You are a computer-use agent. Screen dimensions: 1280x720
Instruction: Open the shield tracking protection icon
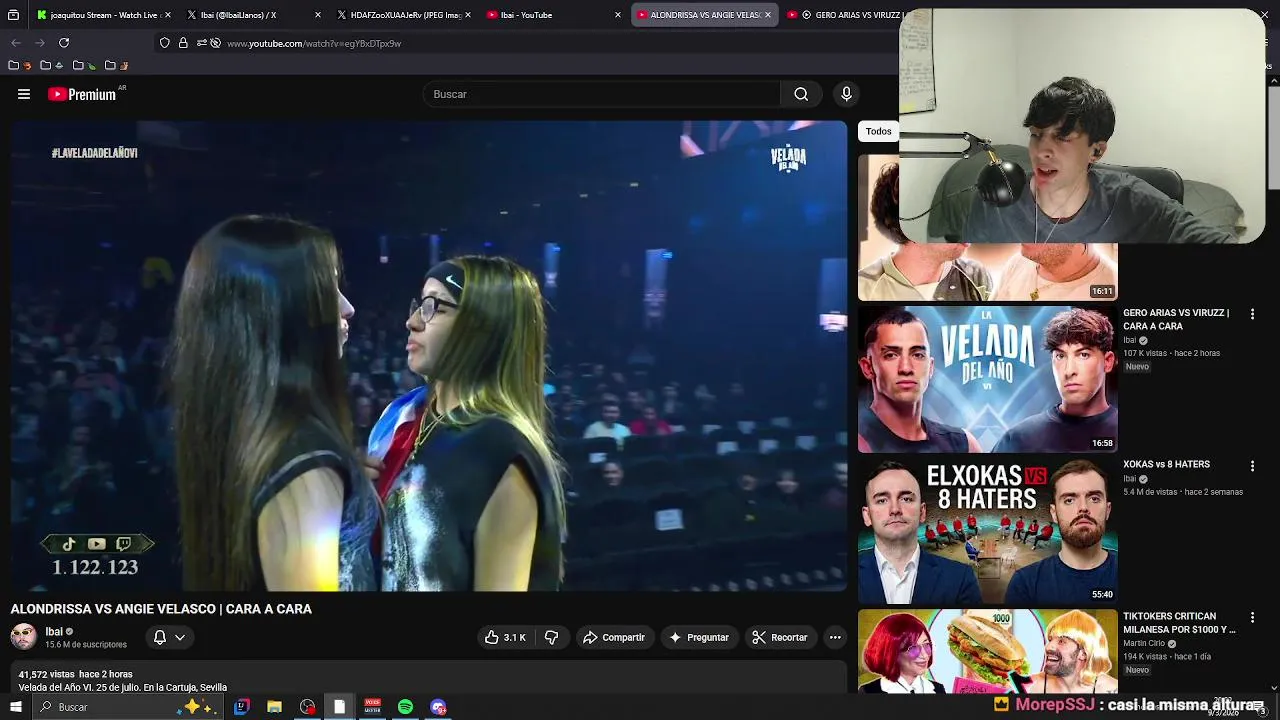[165, 43]
